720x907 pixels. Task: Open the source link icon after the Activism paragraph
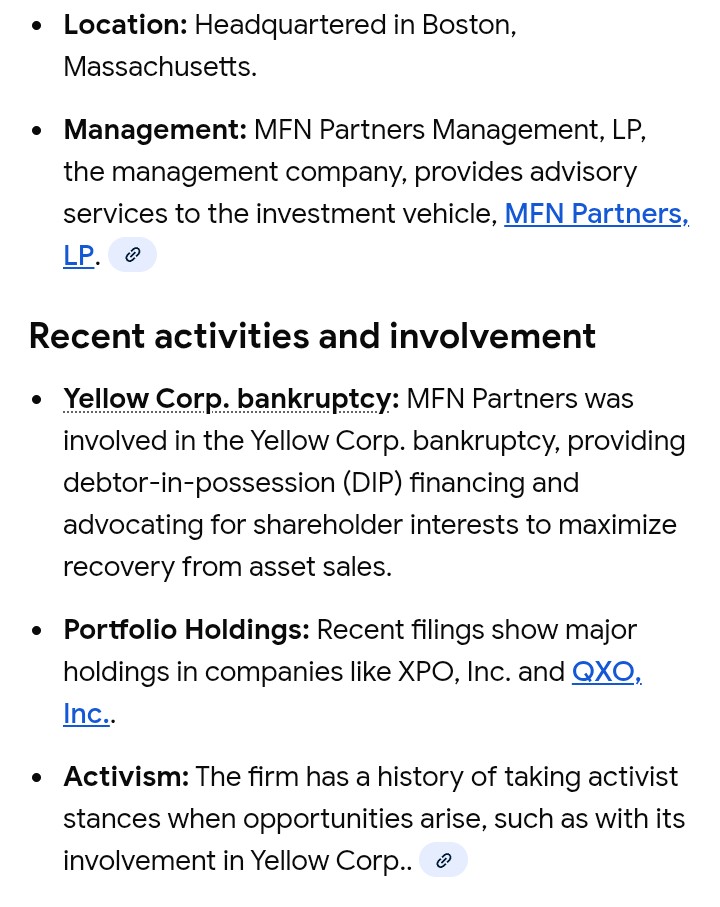point(443,860)
